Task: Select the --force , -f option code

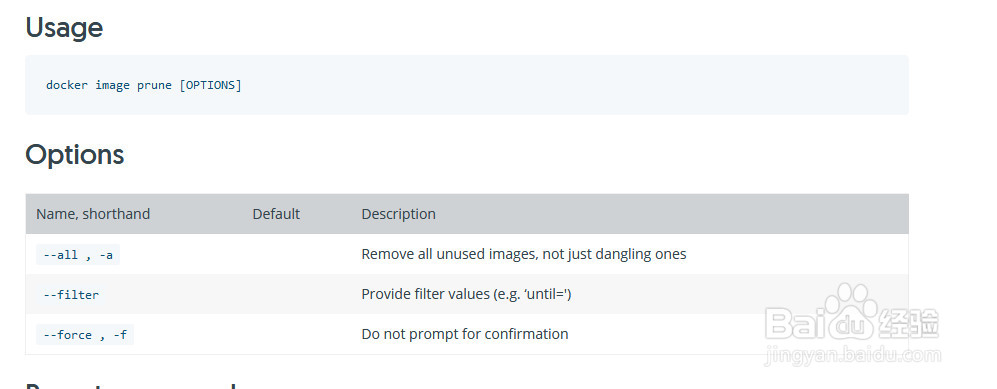Action: (85, 335)
